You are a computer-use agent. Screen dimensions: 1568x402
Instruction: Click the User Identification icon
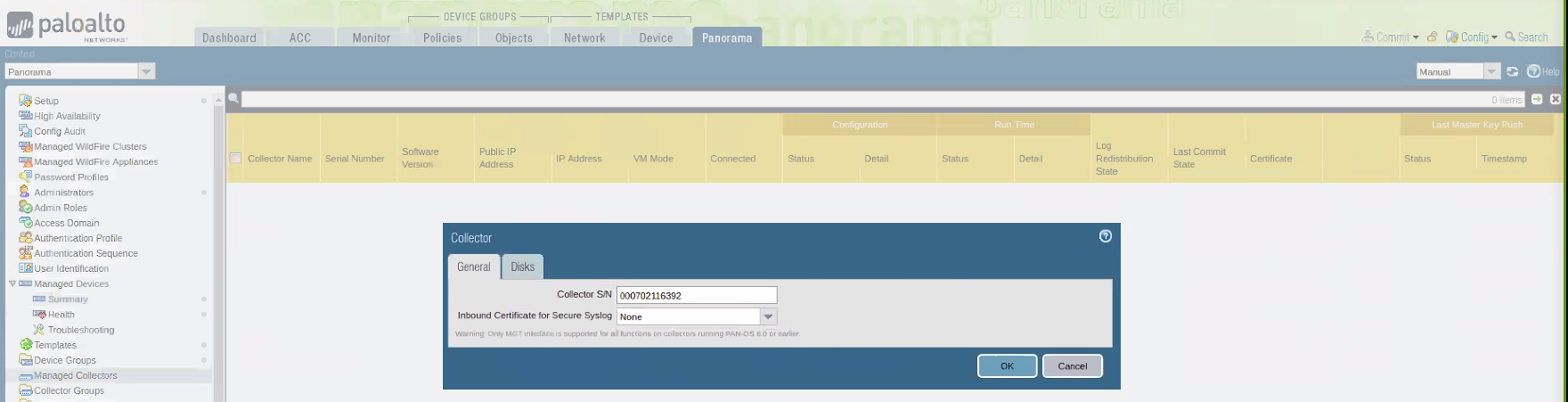point(25,268)
